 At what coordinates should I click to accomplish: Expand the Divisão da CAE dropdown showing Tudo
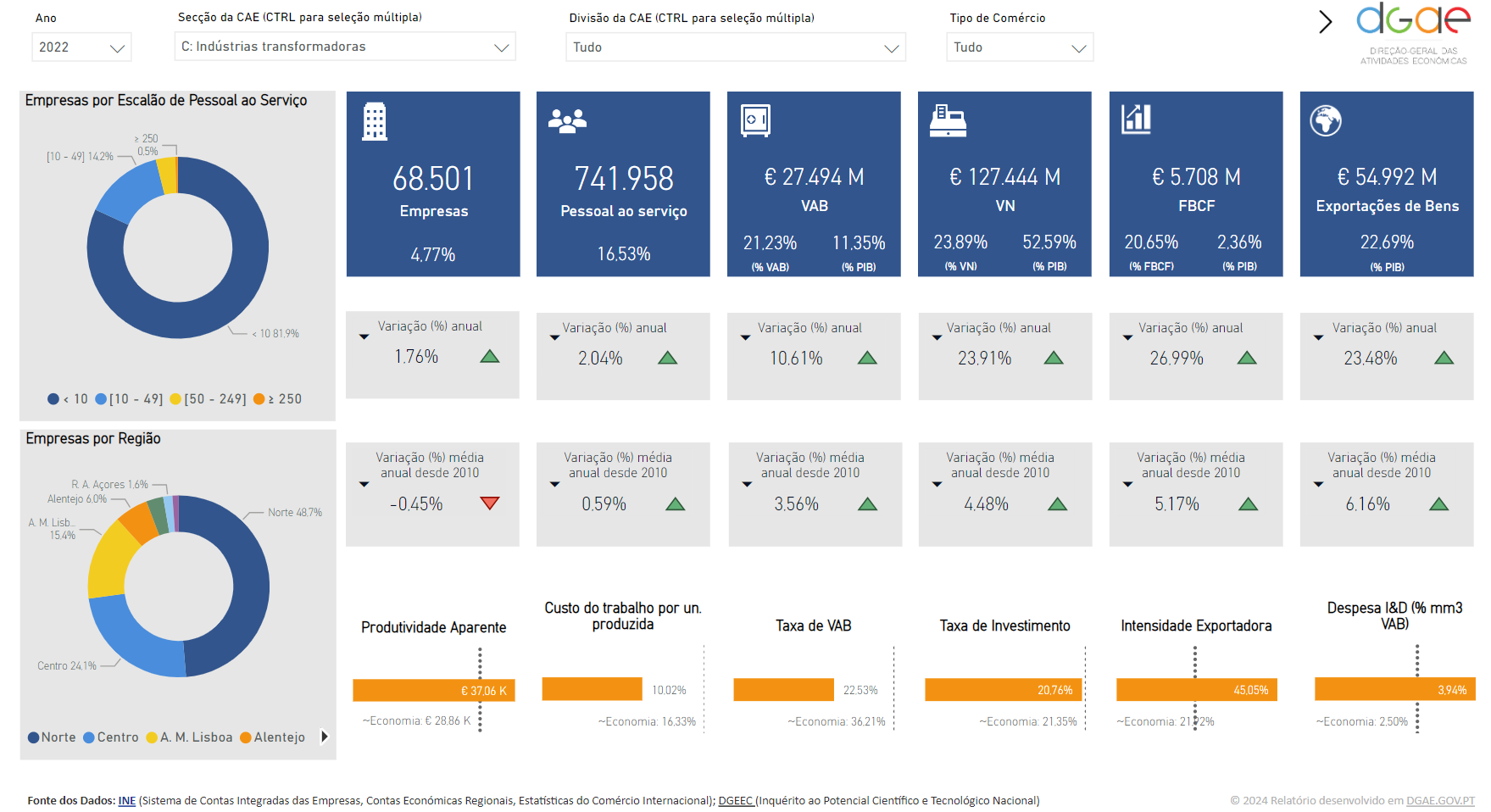(736, 47)
